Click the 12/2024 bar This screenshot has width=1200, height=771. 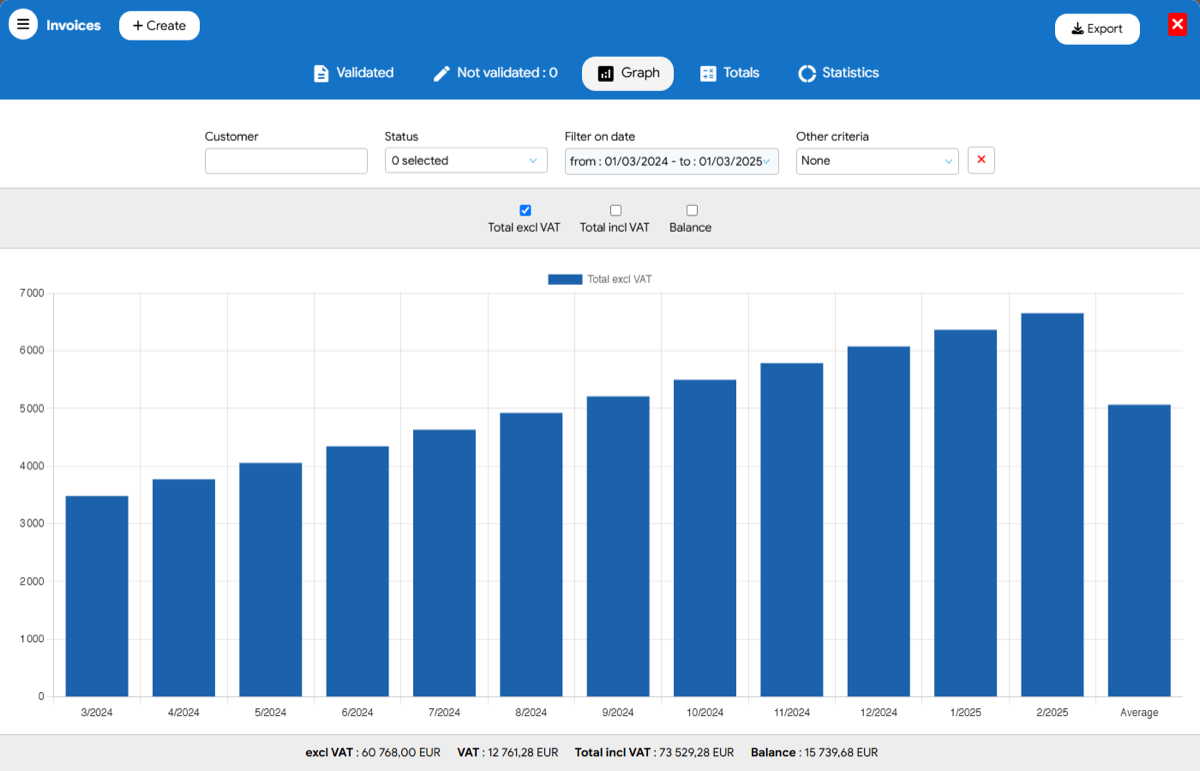click(879, 522)
